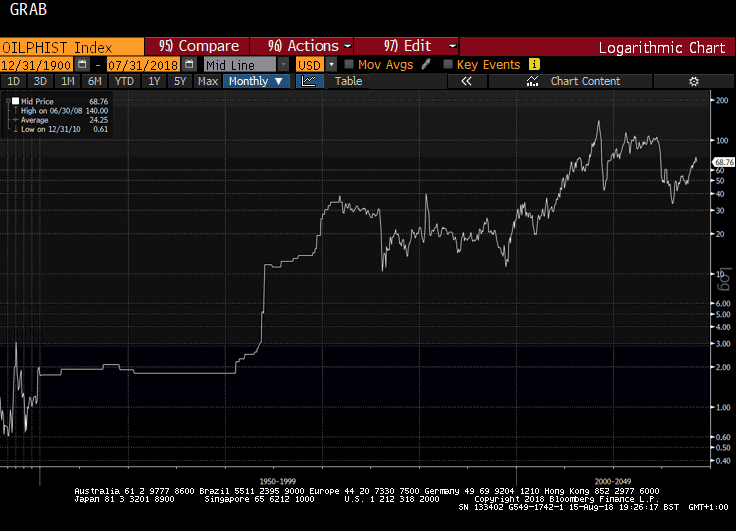The image size is (736, 531).
Task: Collapse the Mid Price legend tree
Action: (x=8, y=101)
